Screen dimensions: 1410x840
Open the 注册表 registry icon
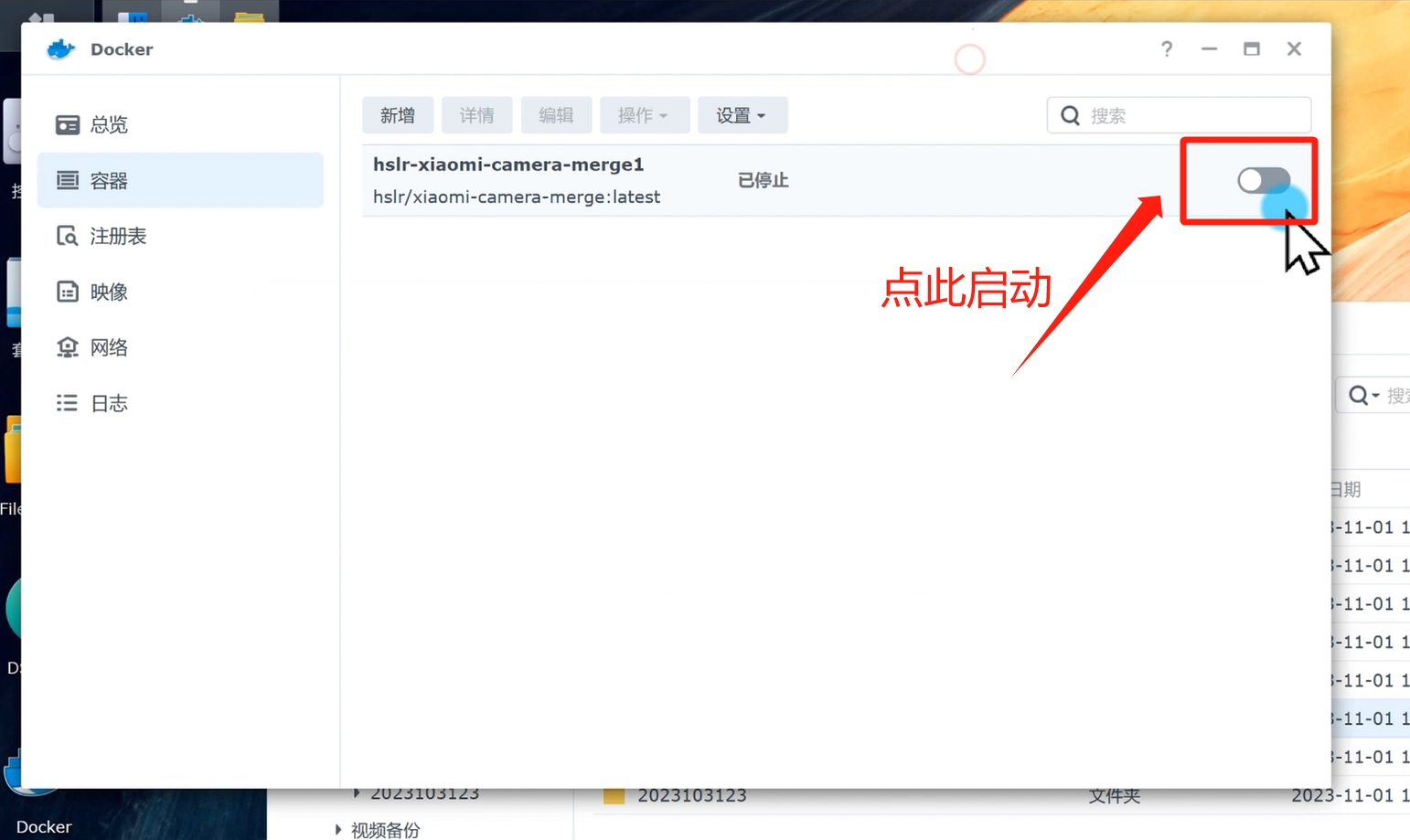pyautogui.click(x=68, y=236)
